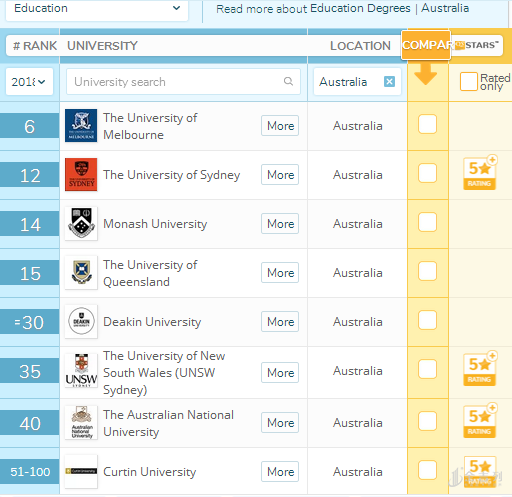Image resolution: width=512 pixels, height=497 pixels.
Task: Check compare box for Australian National University
Action: coord(427,421)
